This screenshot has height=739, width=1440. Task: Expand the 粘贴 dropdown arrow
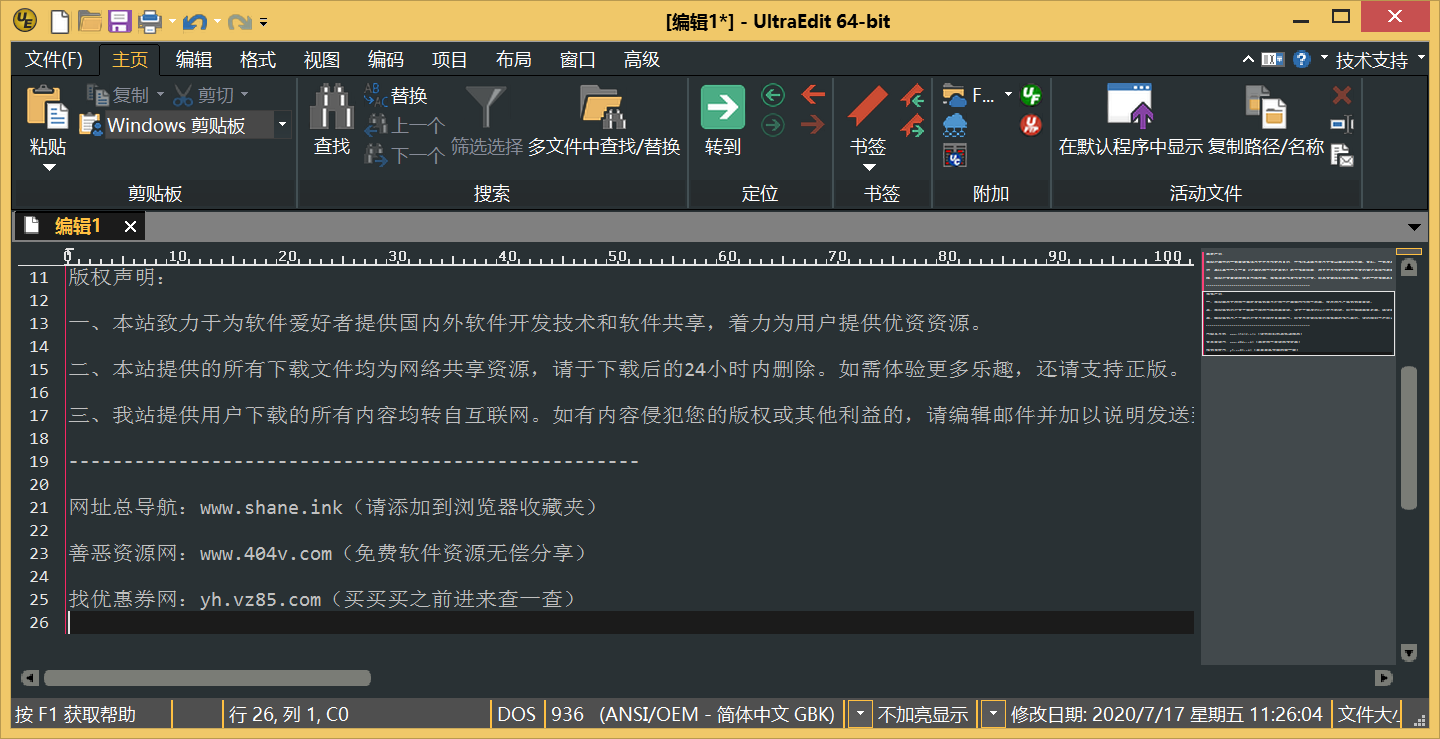click(x=48, y=167)
